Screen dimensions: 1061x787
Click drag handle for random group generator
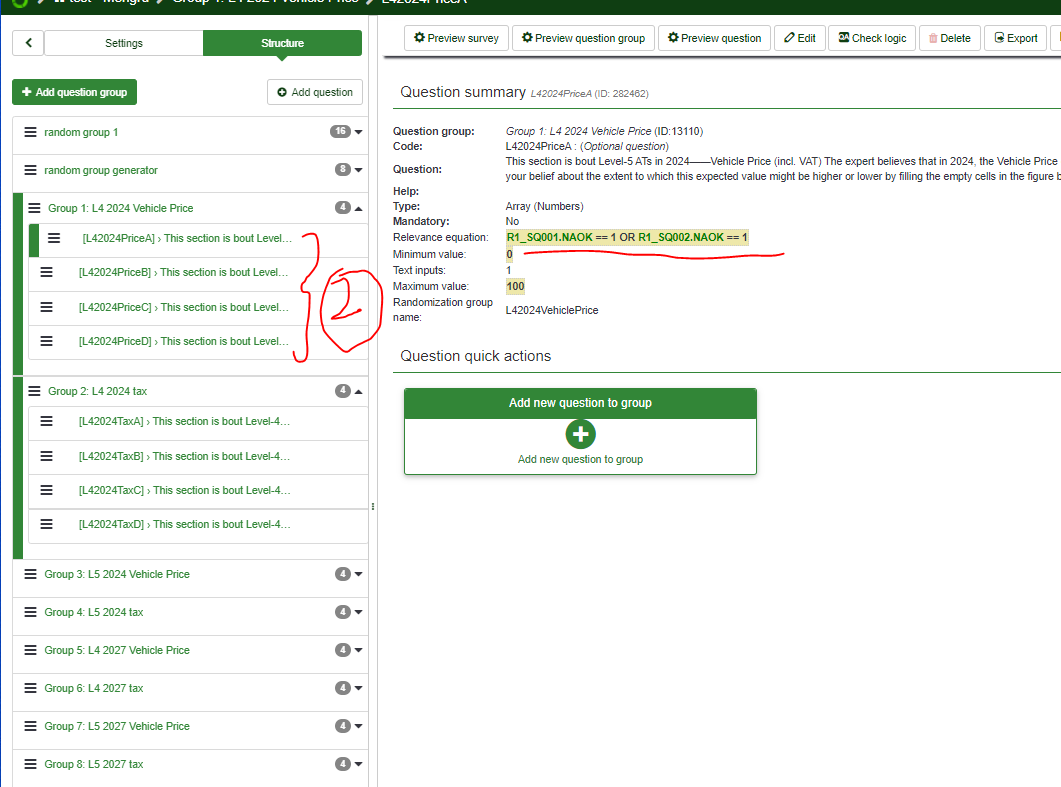(x=30, y=170)
